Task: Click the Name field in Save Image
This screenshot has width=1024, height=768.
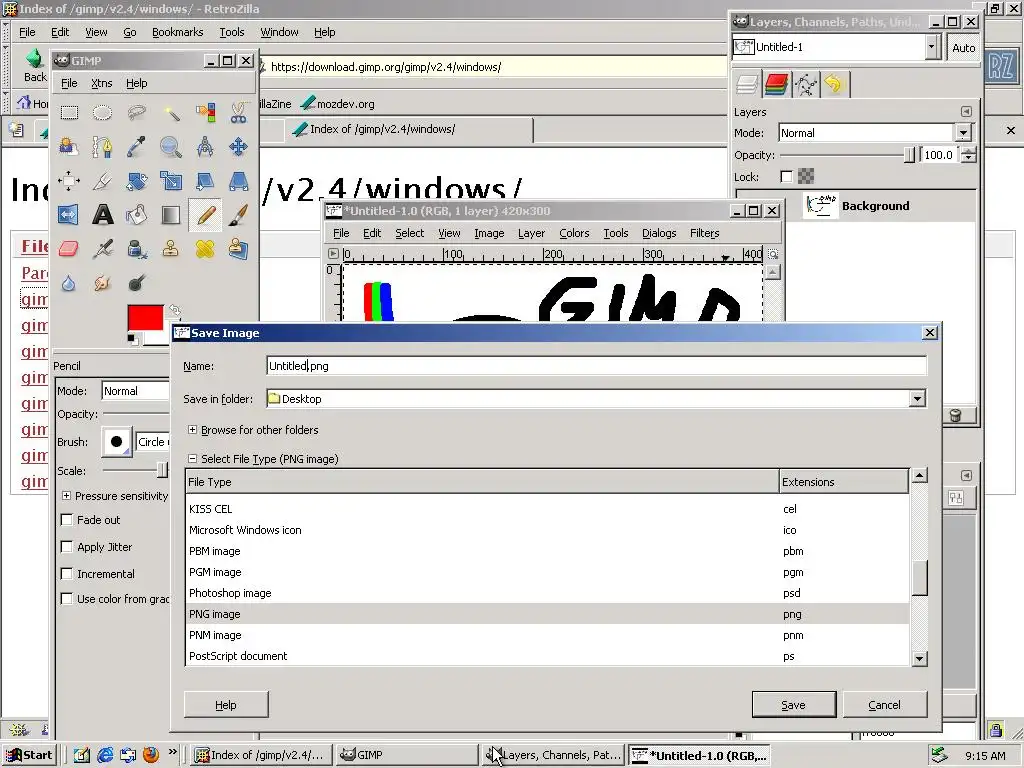Action: [596, 366]
